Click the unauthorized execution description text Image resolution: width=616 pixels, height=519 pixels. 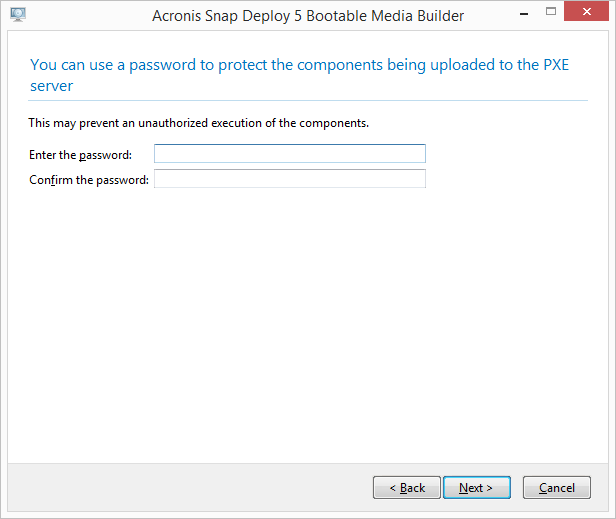[198, 123]
